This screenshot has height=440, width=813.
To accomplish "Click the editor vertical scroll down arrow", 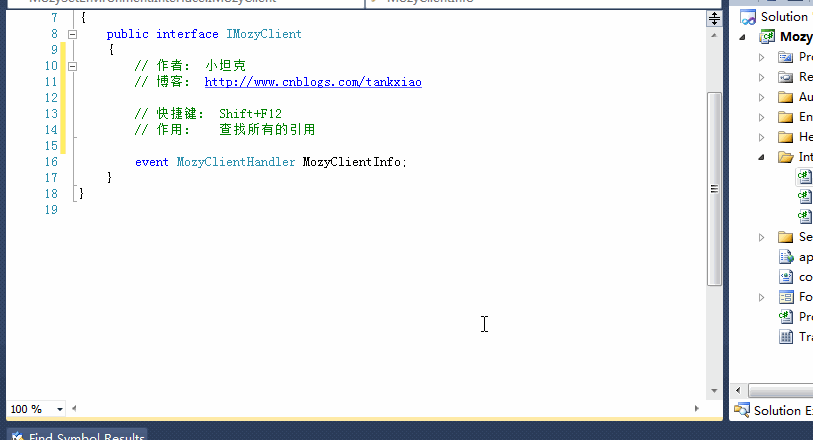I will point(714,391).
